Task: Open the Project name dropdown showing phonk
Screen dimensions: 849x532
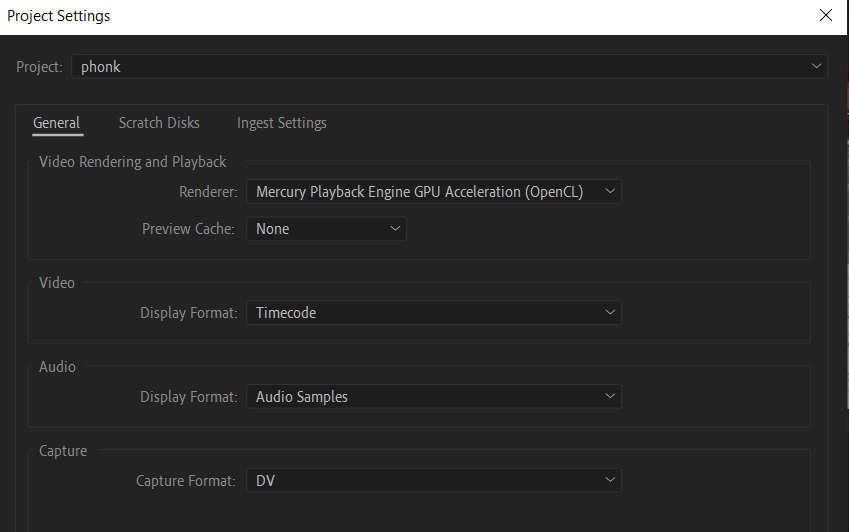Action: tap(440, 67)
